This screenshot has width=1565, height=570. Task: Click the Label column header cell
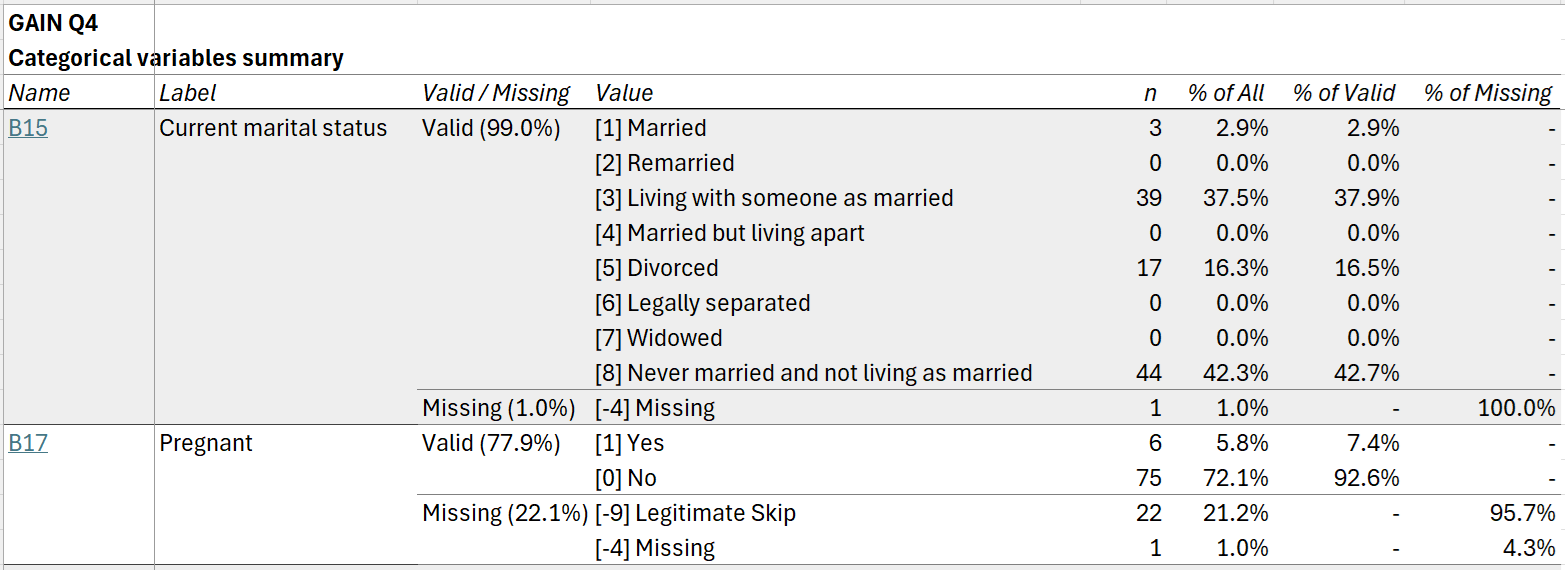pos(188,93)
